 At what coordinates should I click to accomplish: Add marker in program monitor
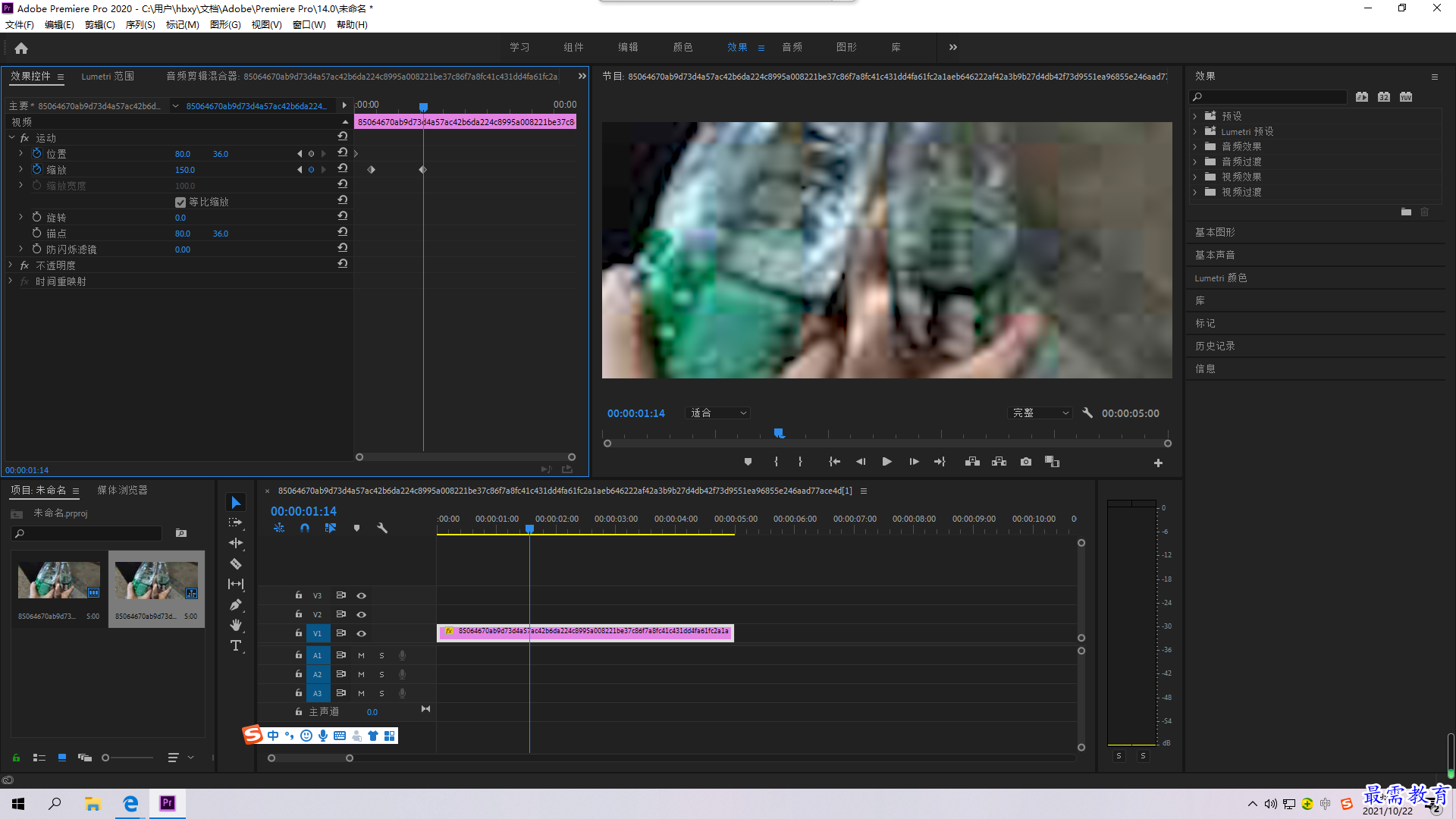point(748,462)
